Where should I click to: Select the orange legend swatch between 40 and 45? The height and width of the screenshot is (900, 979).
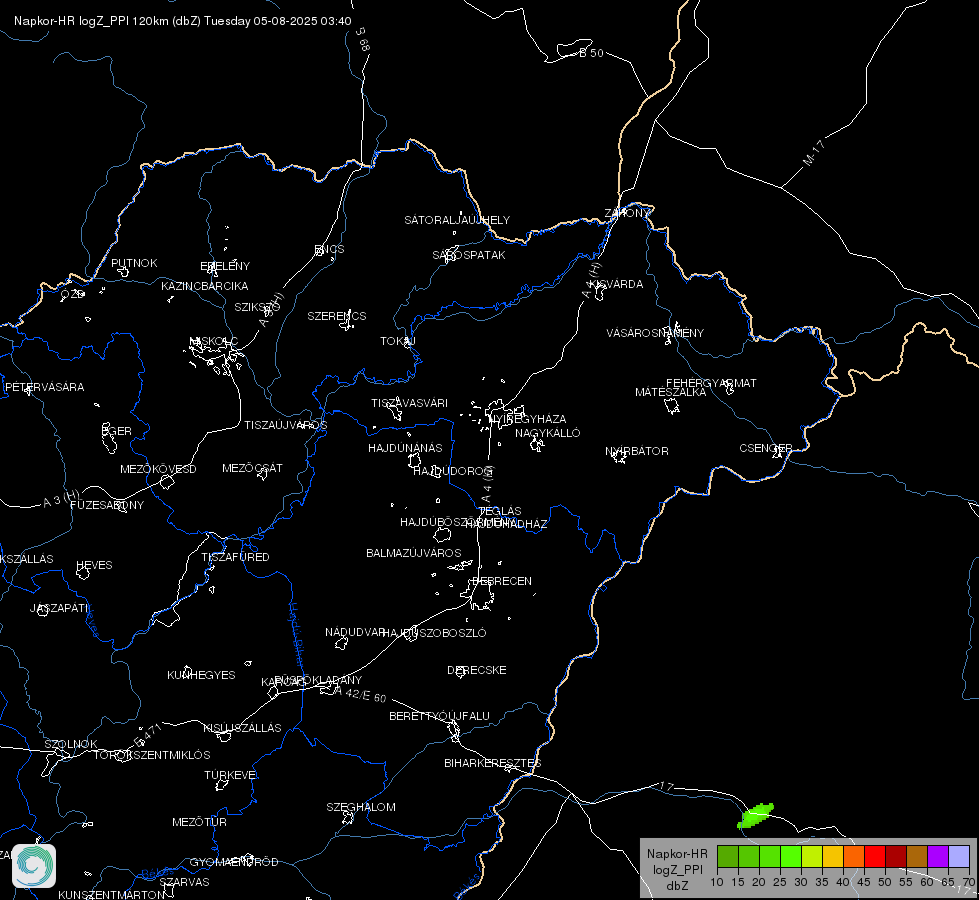[854, 856]
